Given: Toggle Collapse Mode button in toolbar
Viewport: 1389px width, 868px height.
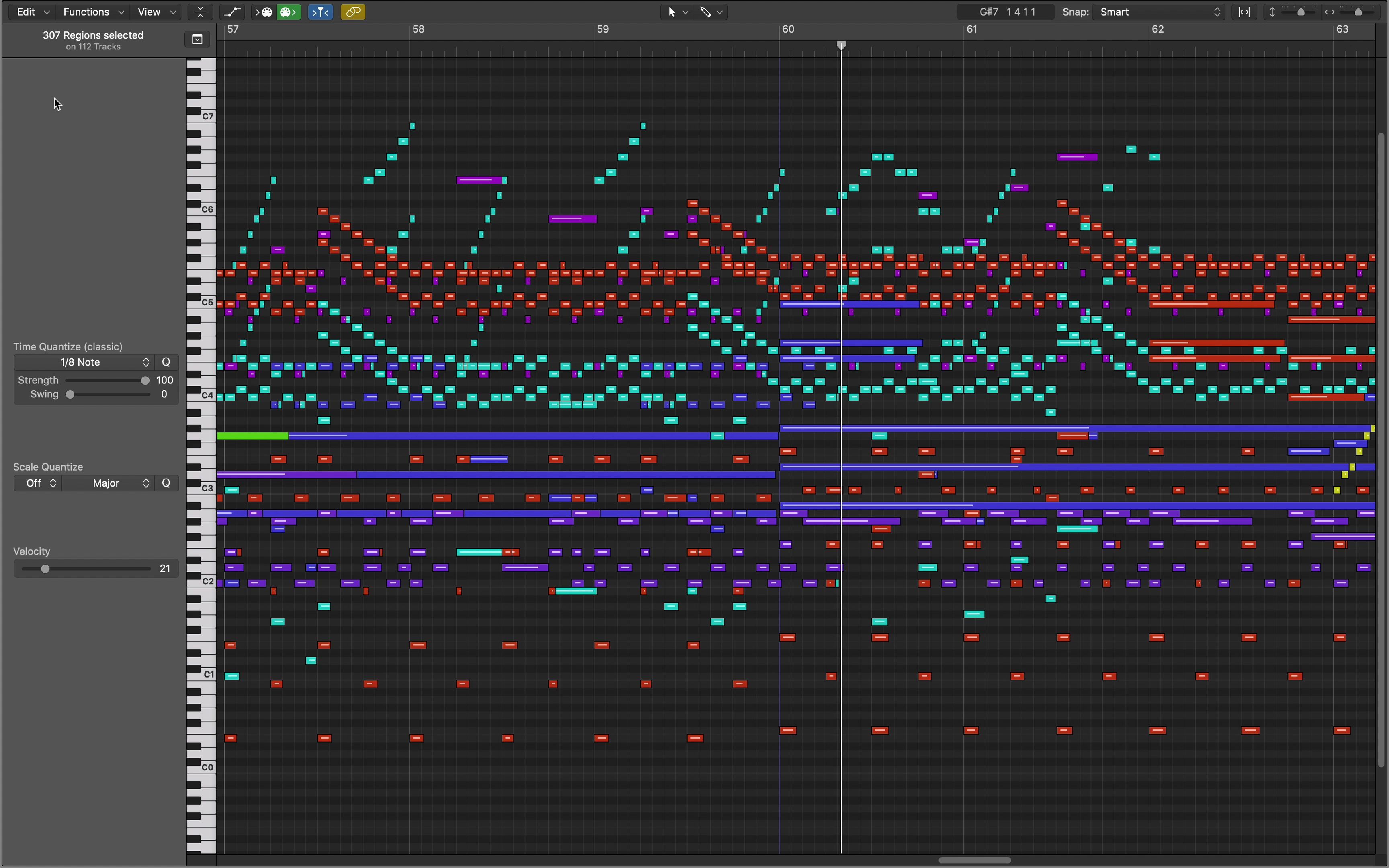Looking at the screenshot, I should click(200, 12).
